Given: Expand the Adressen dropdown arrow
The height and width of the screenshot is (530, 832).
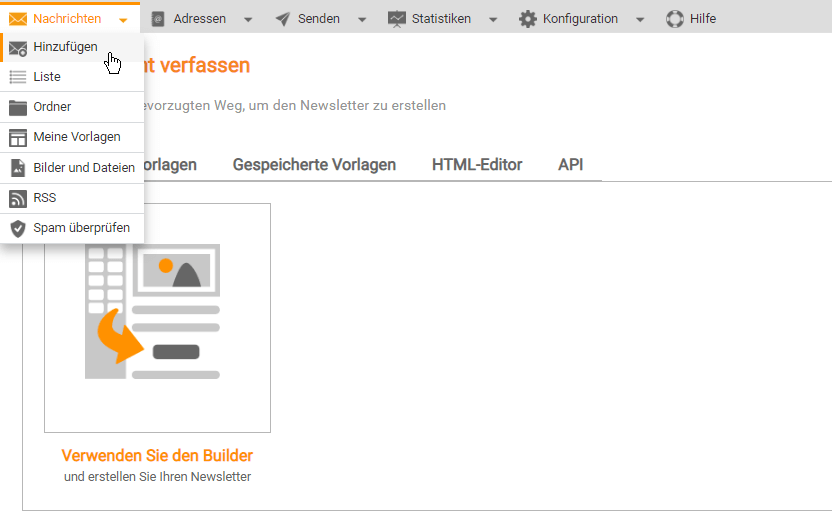Looking at the screenshot, I should click(x=248, y=20).
